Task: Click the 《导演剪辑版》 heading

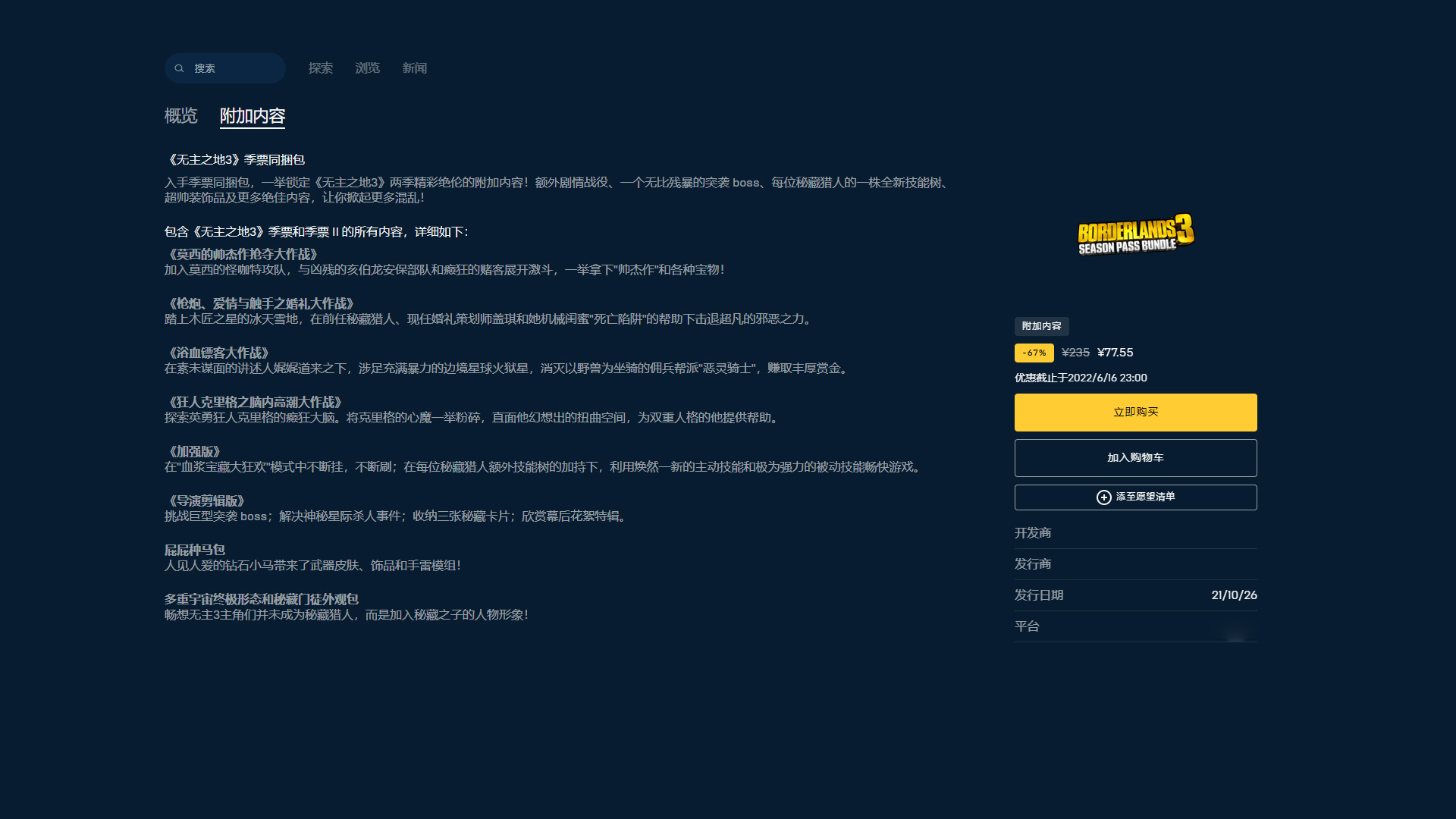Action: [x=205, y=501]
